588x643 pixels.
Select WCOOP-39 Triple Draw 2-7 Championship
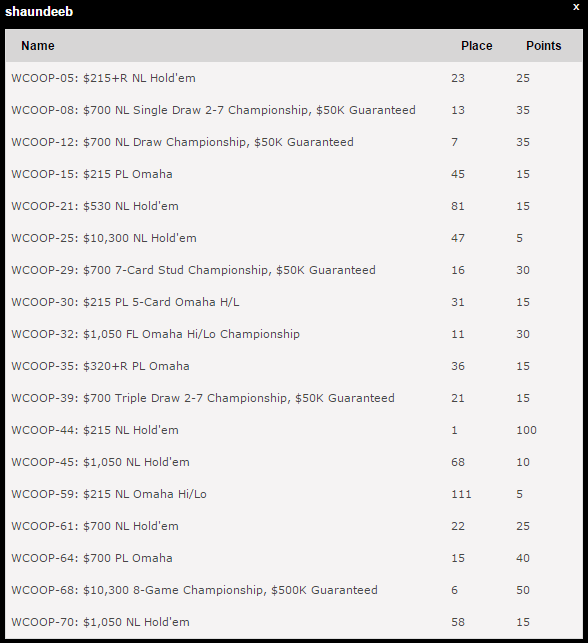click(x=294, y=398)
